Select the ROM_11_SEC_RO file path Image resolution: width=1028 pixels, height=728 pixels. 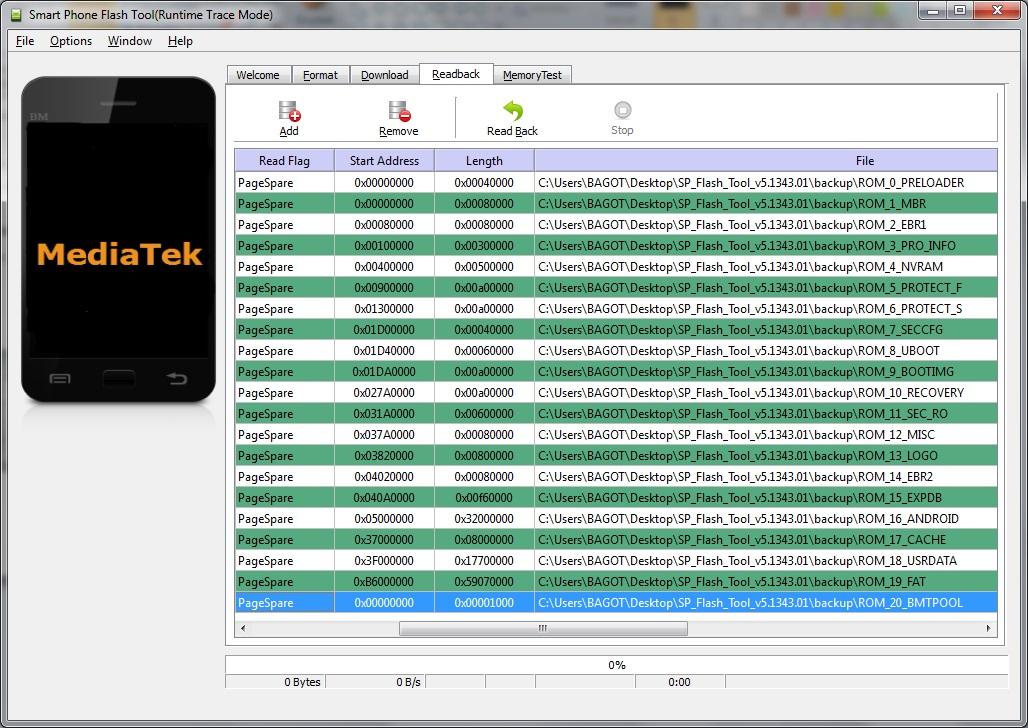tap(743, 413)
